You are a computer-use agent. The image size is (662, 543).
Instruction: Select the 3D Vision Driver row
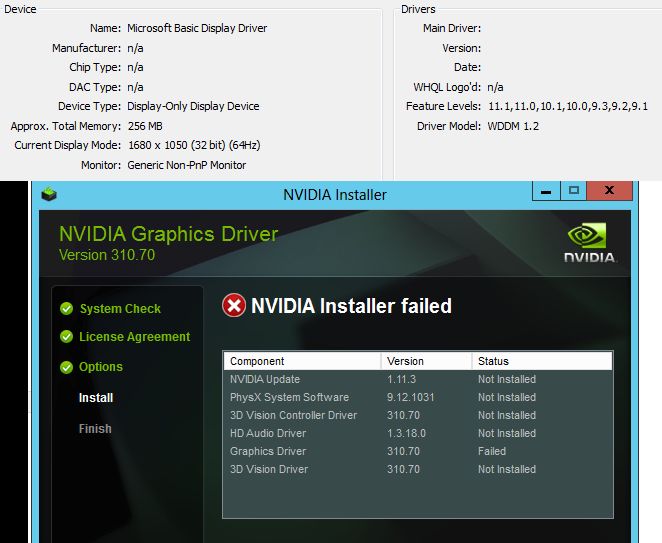coord(418,469)
